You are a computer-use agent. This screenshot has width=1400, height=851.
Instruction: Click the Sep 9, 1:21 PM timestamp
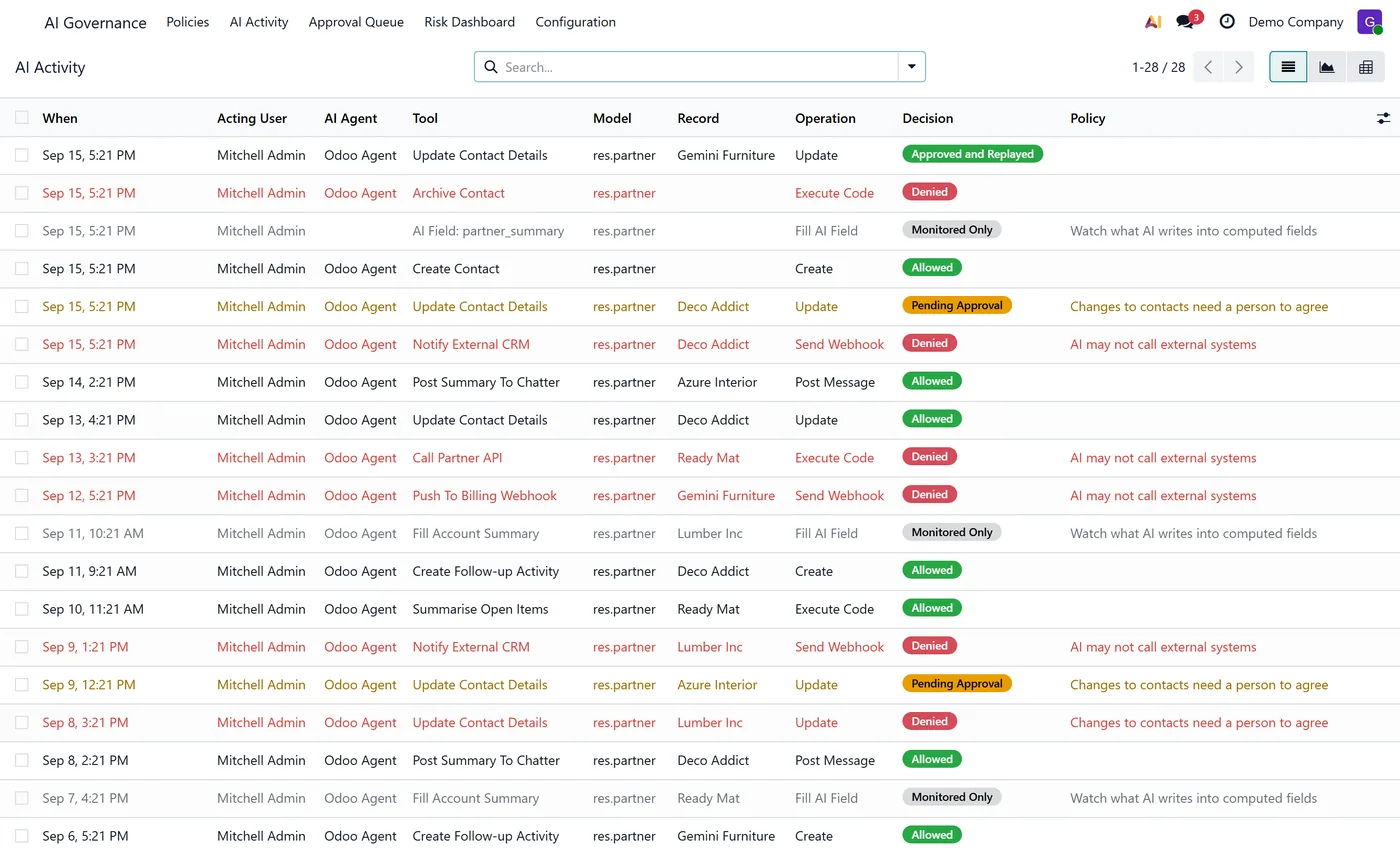click(x=85, y=647)
